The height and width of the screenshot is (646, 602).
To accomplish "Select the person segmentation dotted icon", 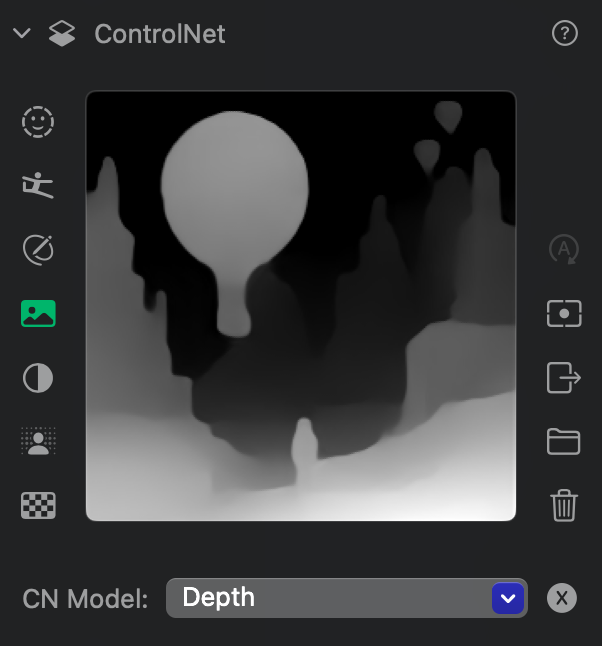I will 38,441.
